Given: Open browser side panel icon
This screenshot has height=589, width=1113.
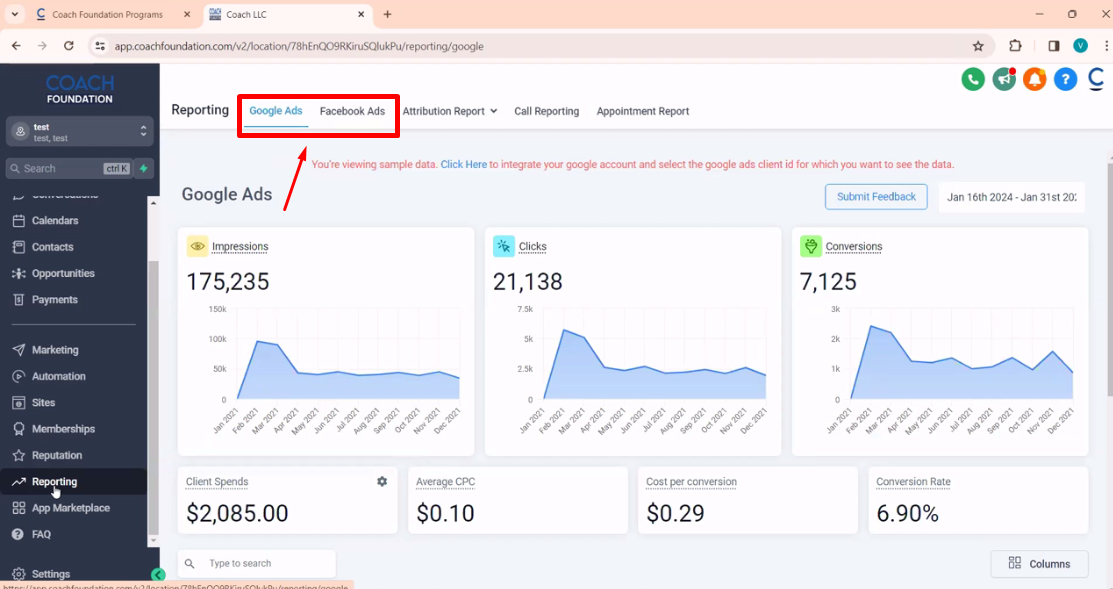Looking at the screenshot, I should click(1053, 46).
